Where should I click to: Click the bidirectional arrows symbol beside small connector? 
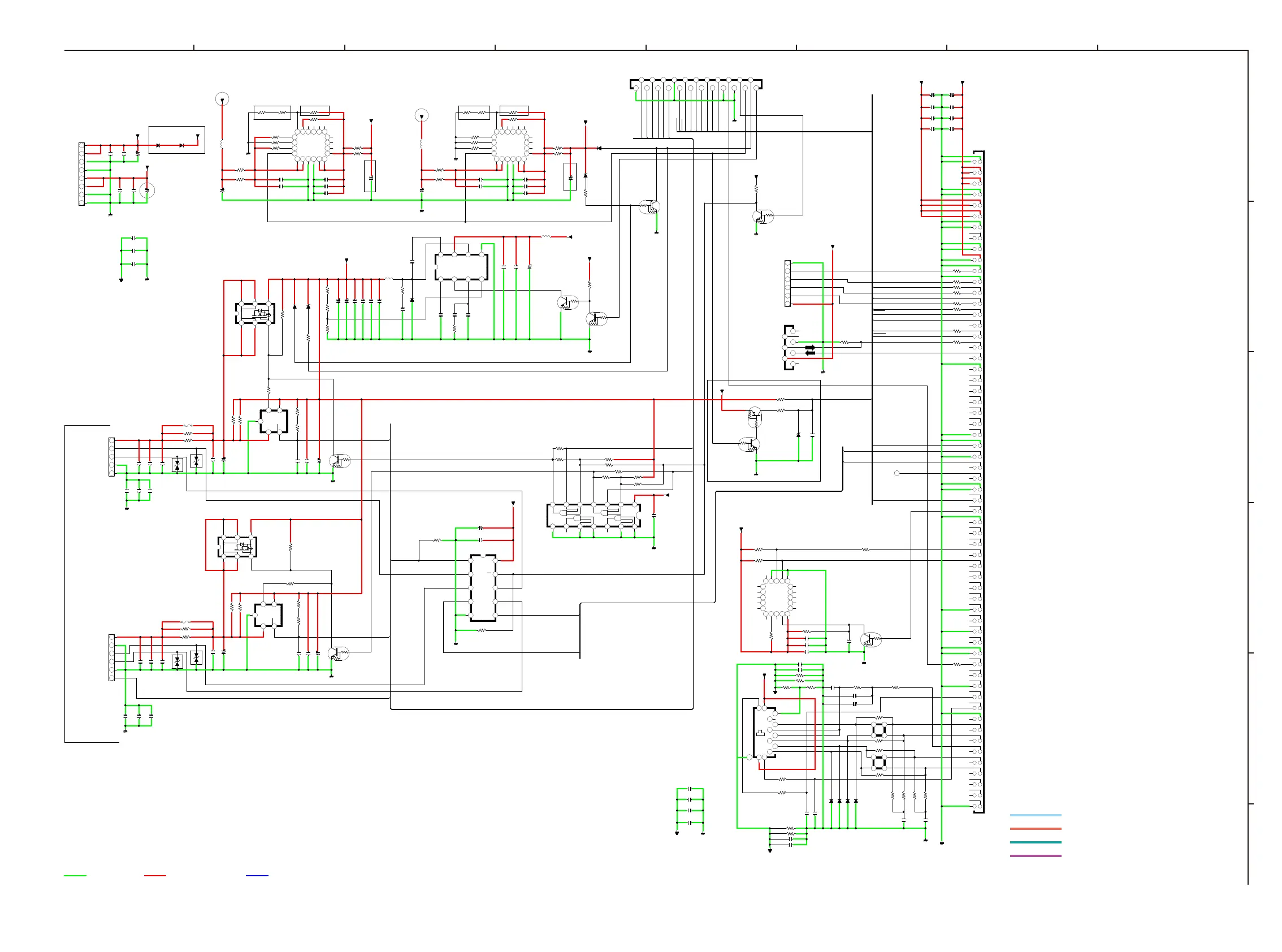[810, 350]
